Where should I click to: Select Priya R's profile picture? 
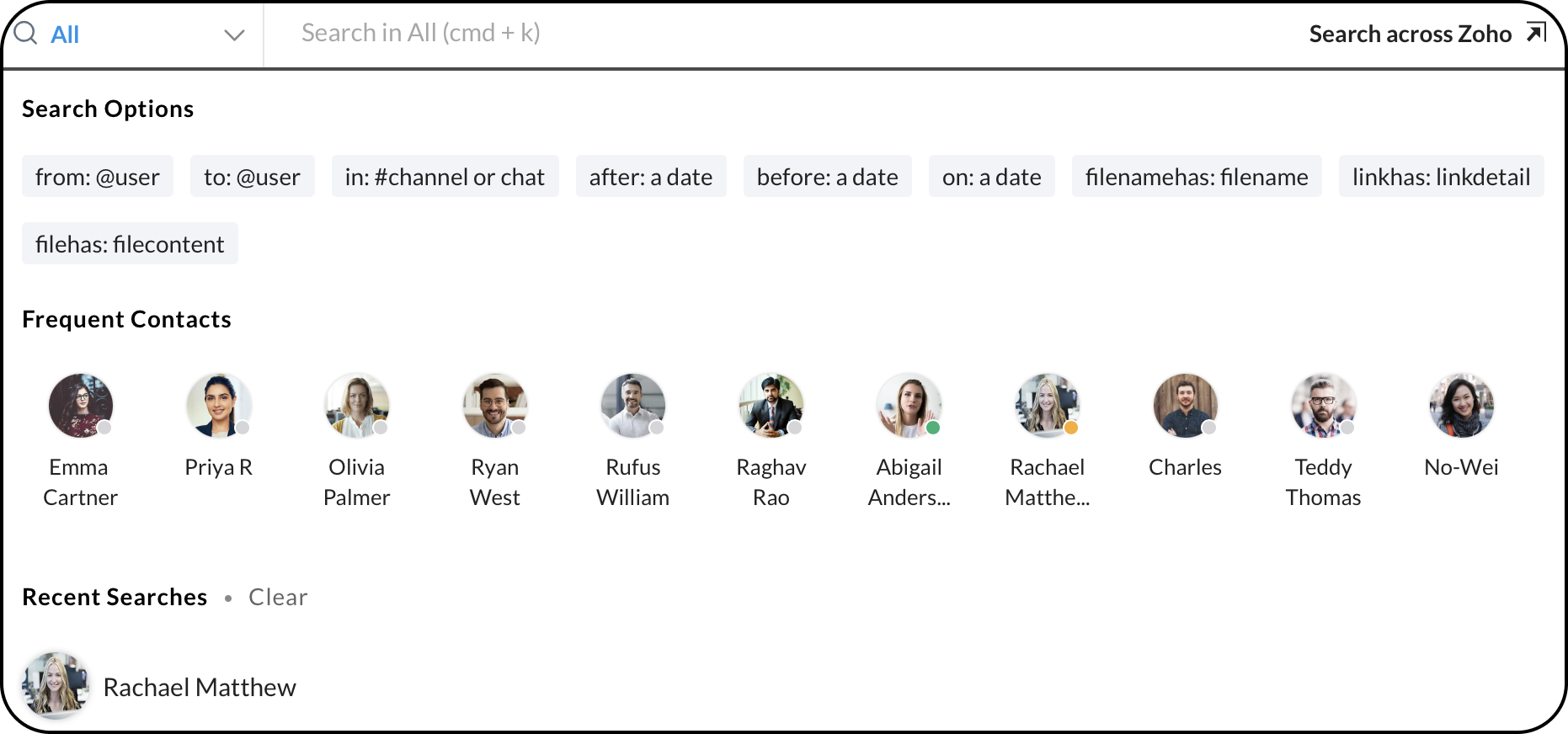(219, 406)
